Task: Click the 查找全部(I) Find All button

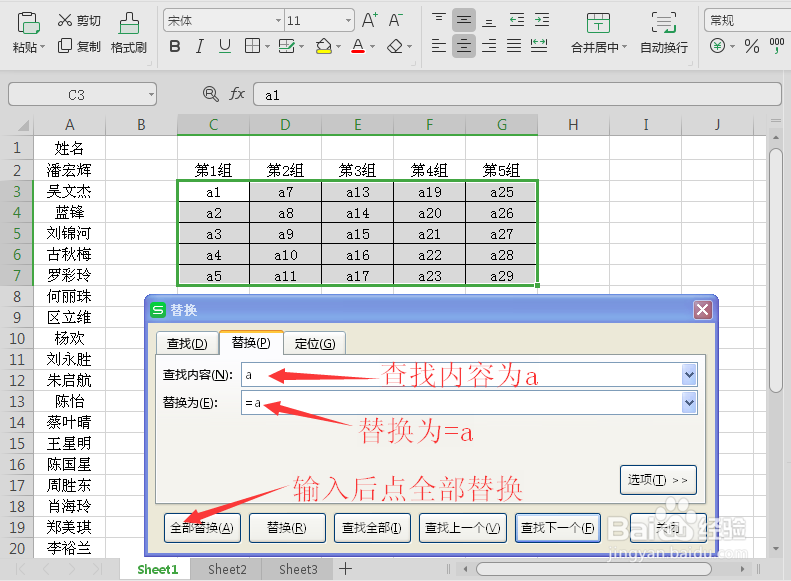Action: [372, 528]
